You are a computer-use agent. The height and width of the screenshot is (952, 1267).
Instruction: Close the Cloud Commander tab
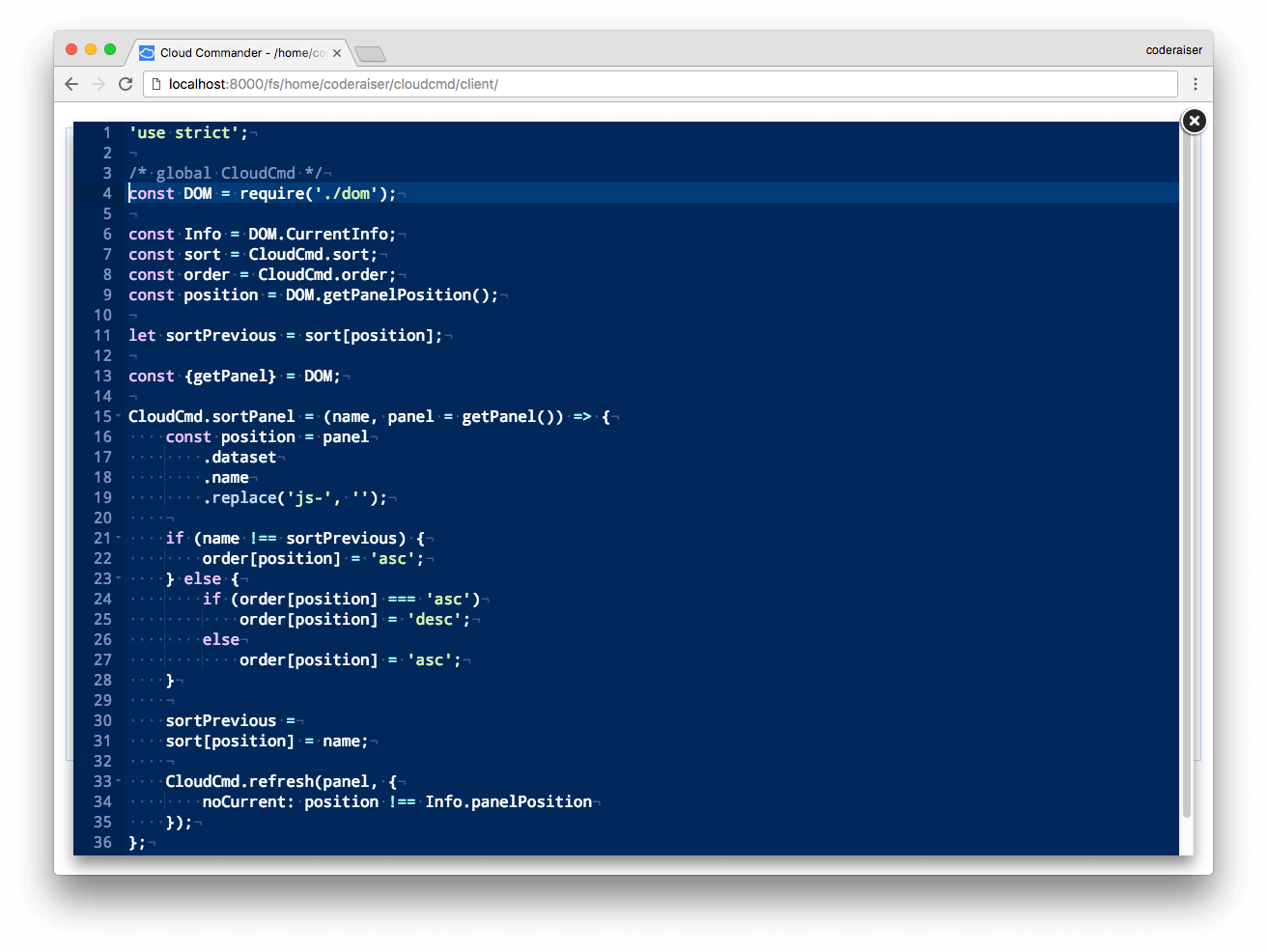tap(337, 53)
